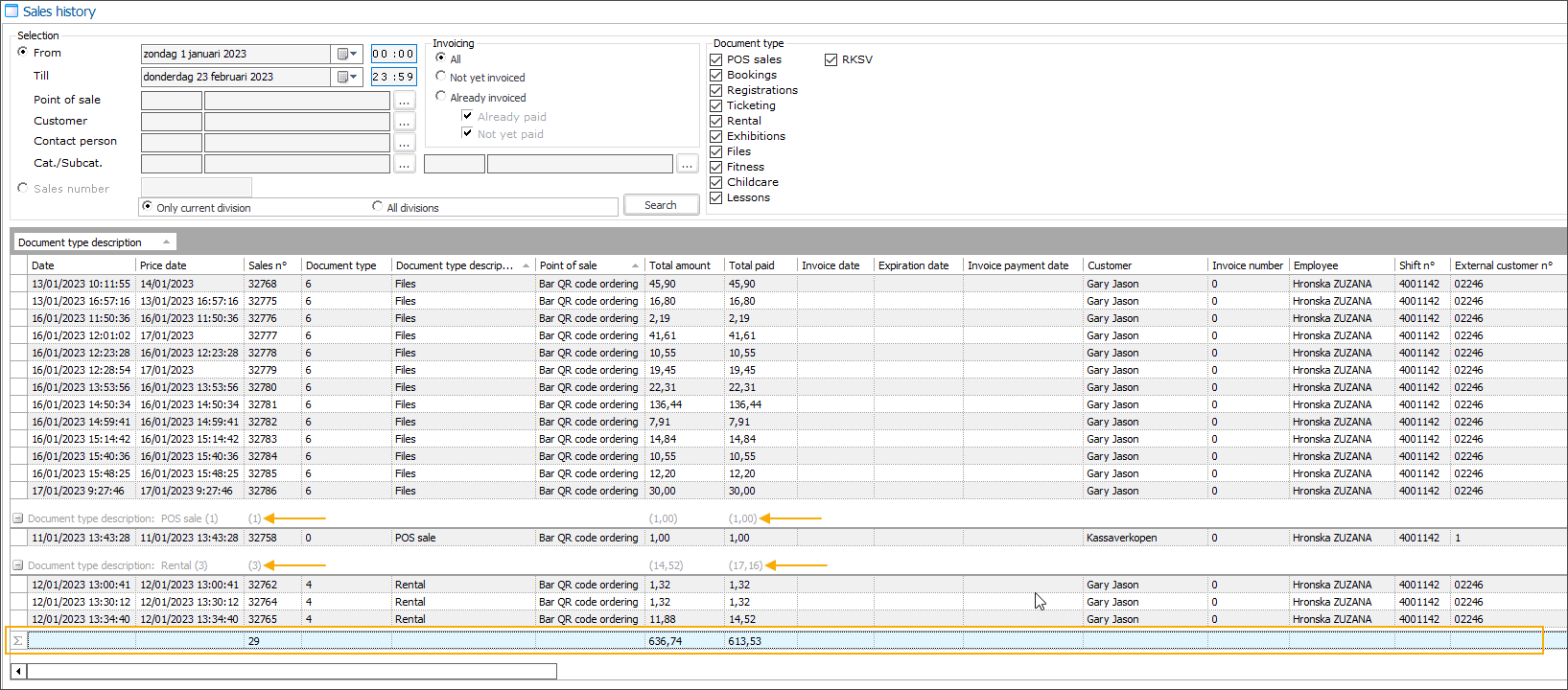Open second subcategory lookup ellipsis button

click(x=687, y=164)
